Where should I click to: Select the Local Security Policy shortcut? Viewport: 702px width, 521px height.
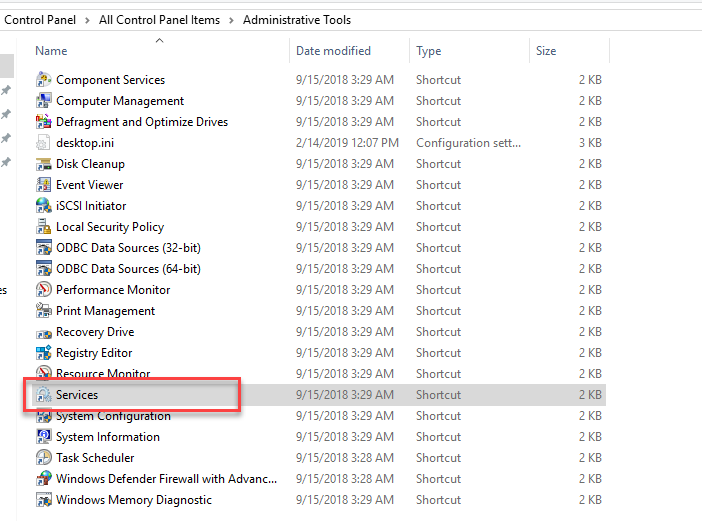coord(110,227)
